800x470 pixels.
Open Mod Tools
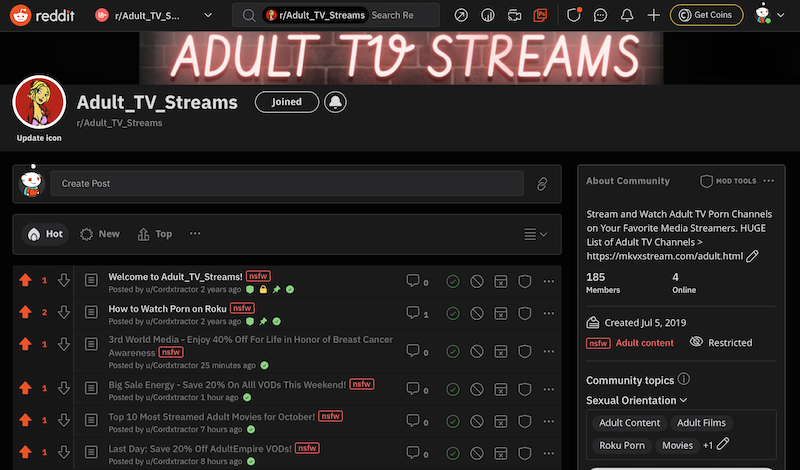[728, 181]
